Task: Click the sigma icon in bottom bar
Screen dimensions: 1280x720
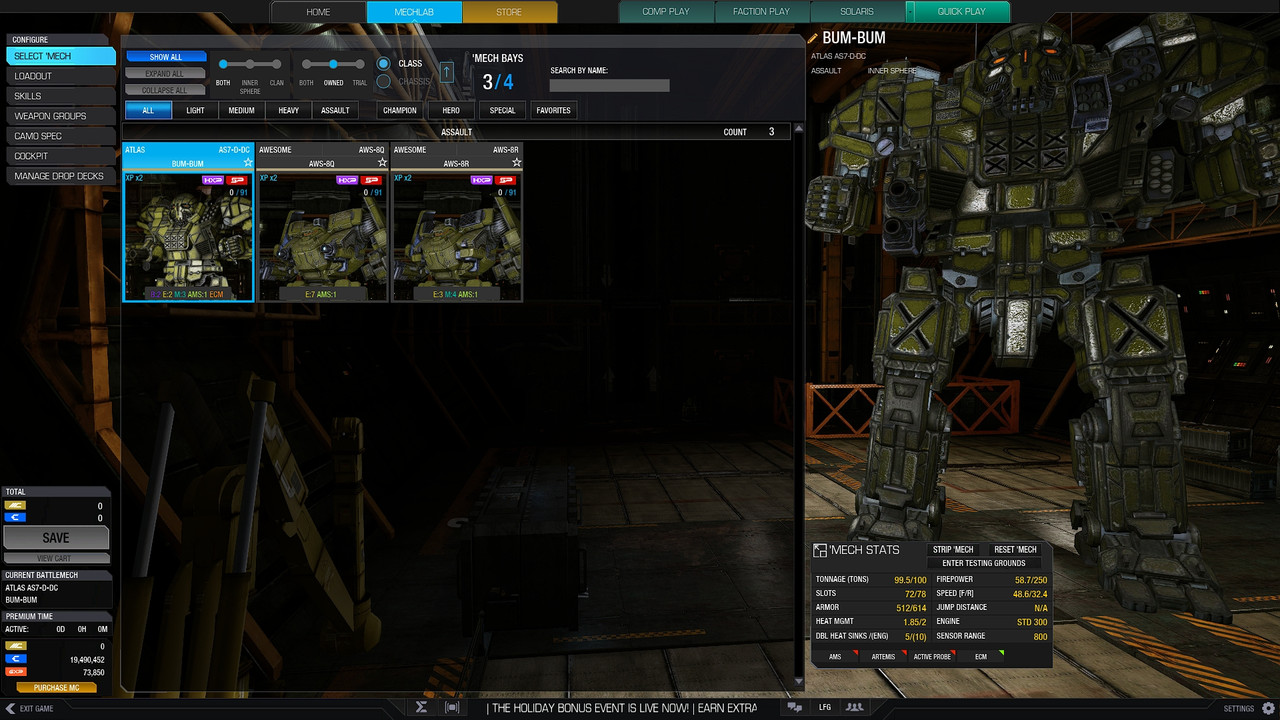Action: (x=422, y=707)
